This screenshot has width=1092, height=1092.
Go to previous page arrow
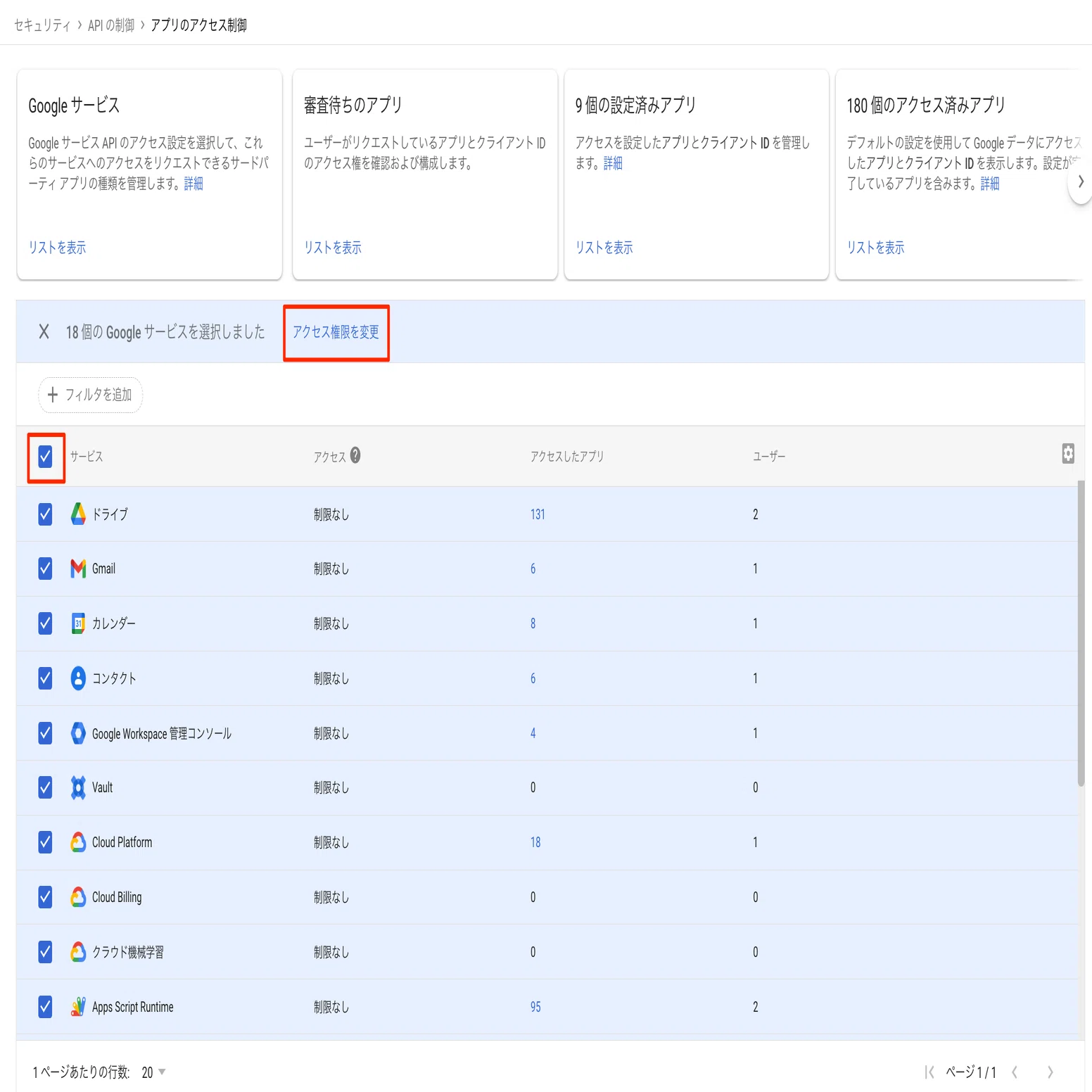(x=1014, y=1072)
